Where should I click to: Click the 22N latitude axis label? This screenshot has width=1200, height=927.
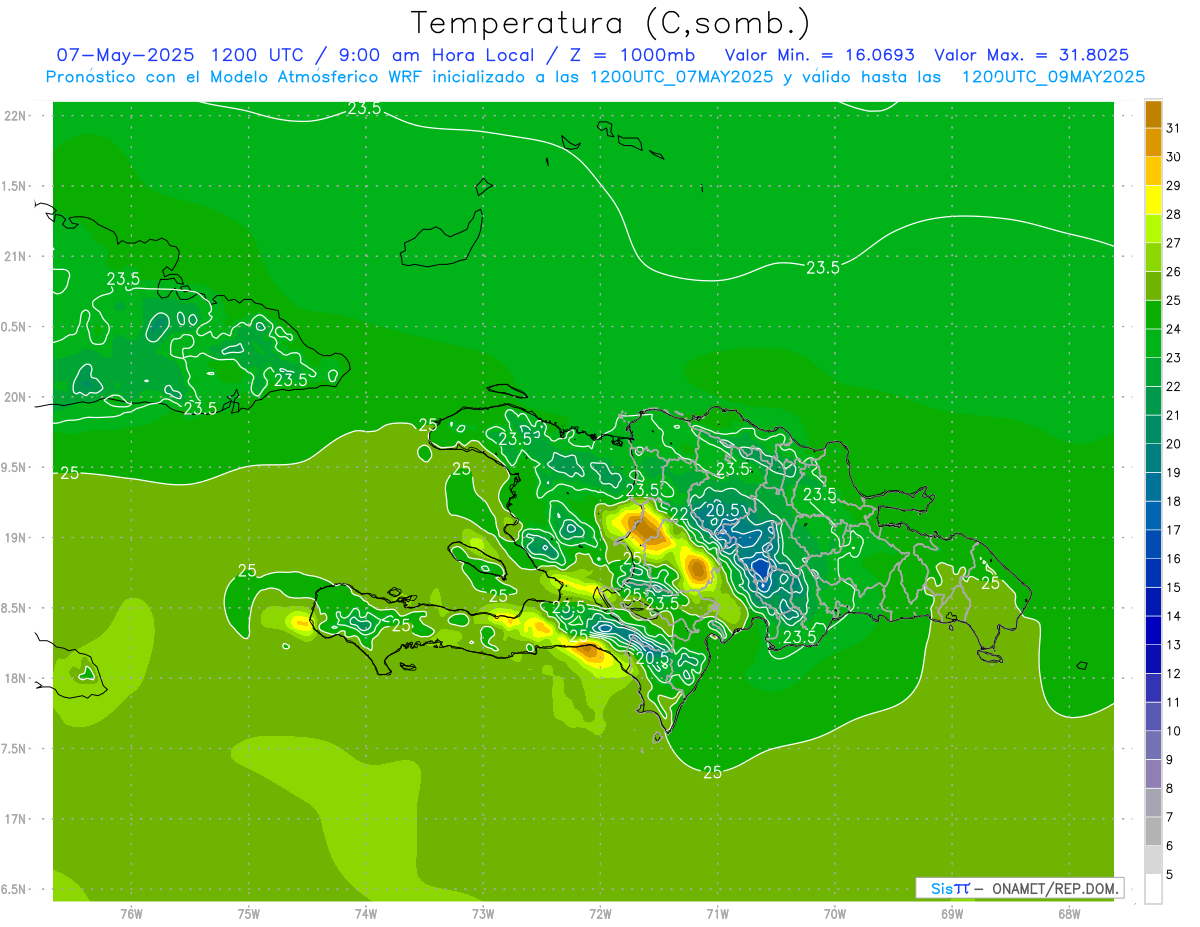[17, 116]
